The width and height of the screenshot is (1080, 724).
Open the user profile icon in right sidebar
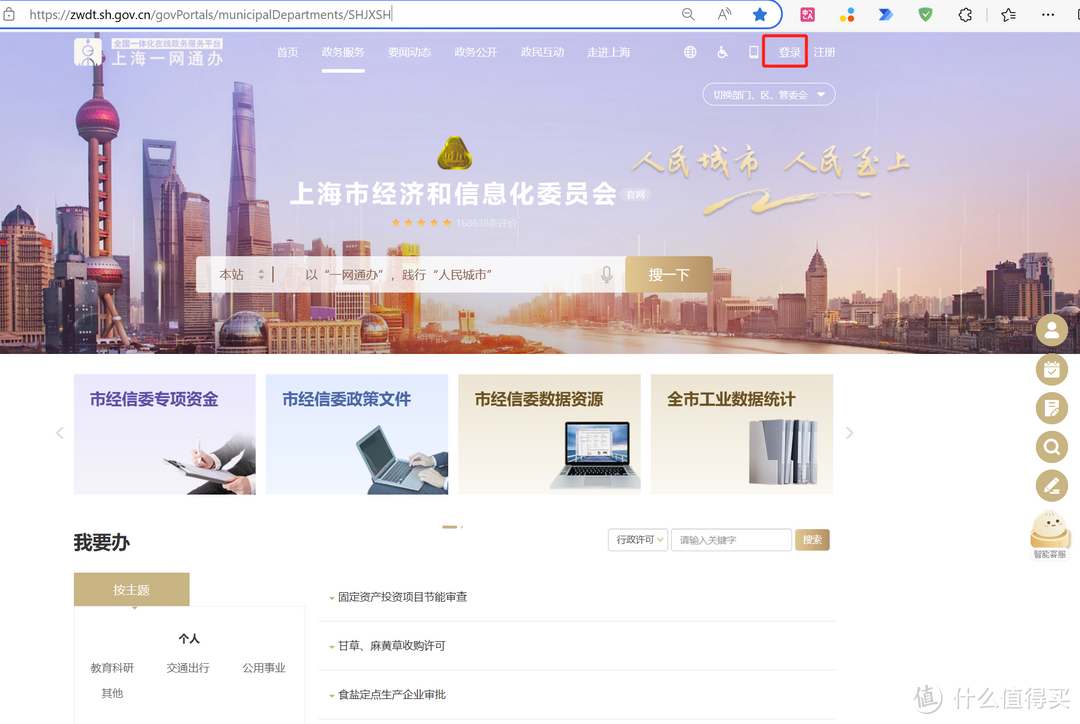1051,330
